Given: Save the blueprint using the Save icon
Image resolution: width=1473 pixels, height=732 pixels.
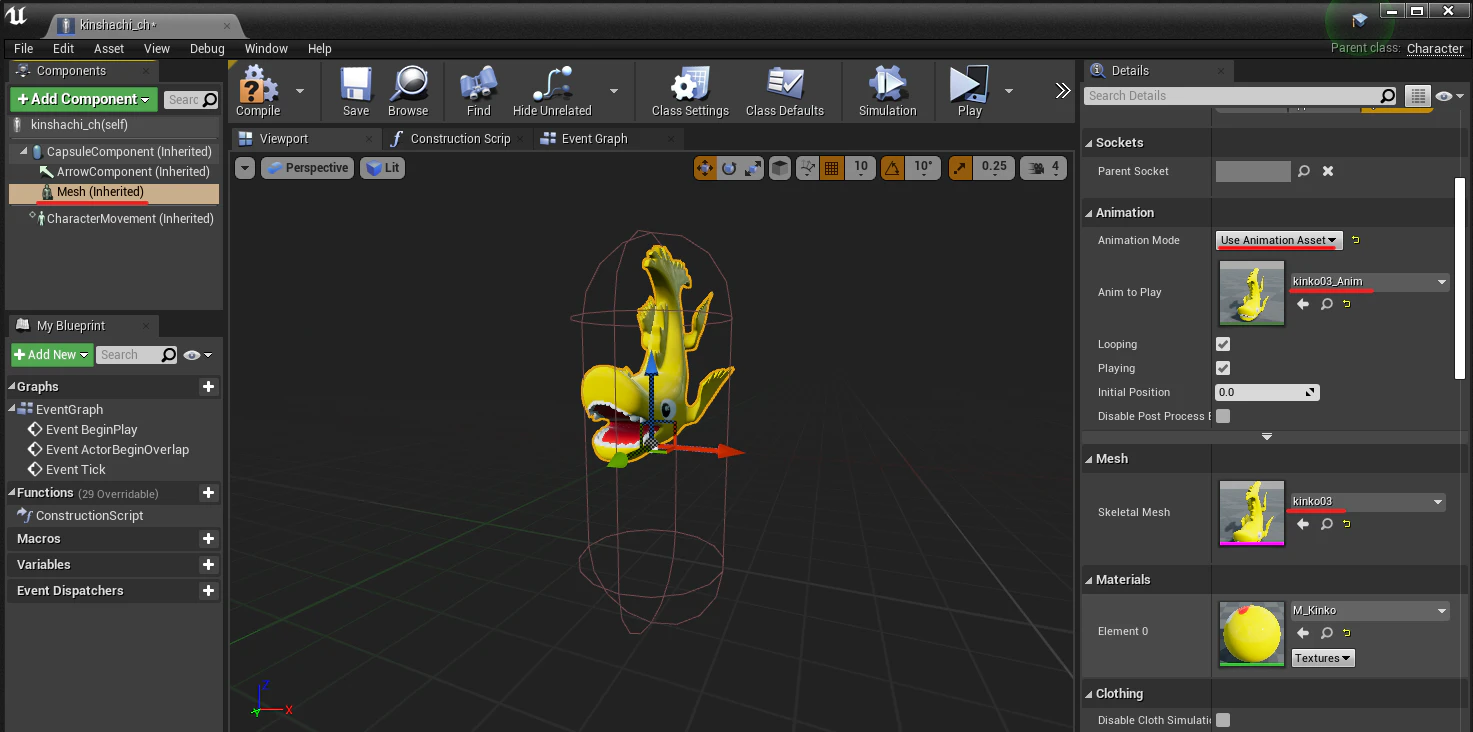Looking at the screenshot, I should pos(356,91).
